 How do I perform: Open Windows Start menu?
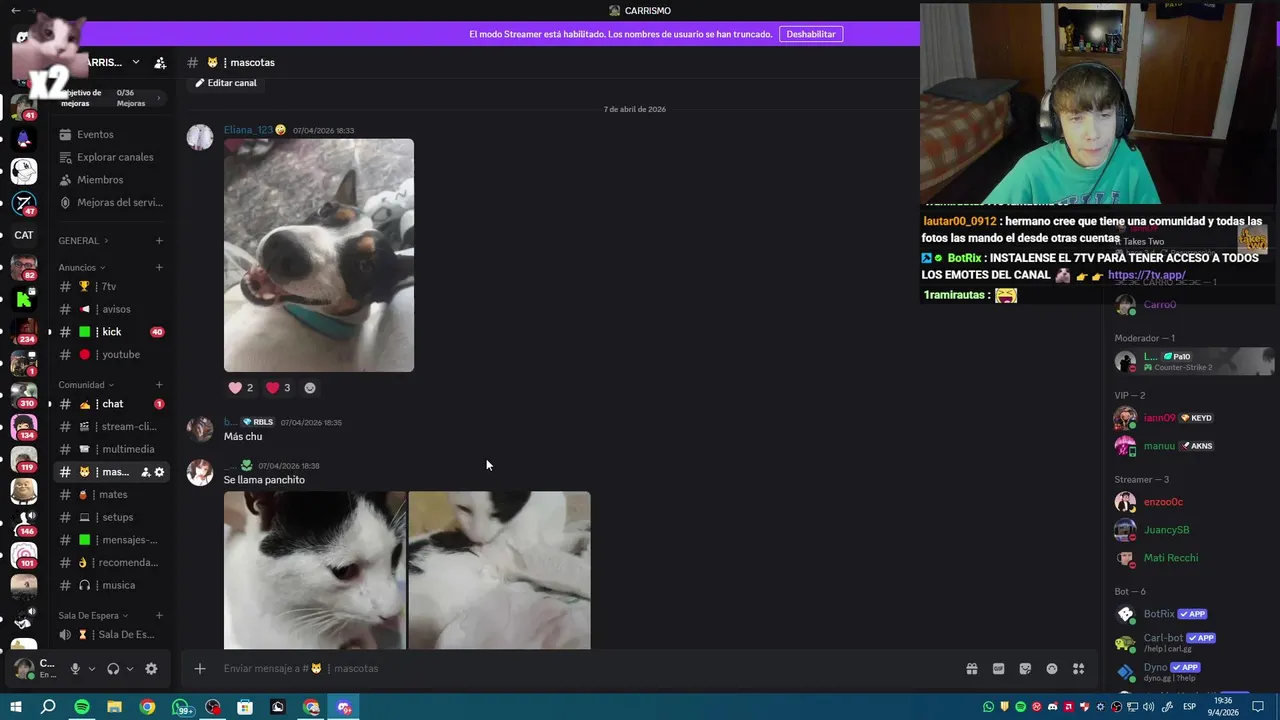(x=15, y=707)
